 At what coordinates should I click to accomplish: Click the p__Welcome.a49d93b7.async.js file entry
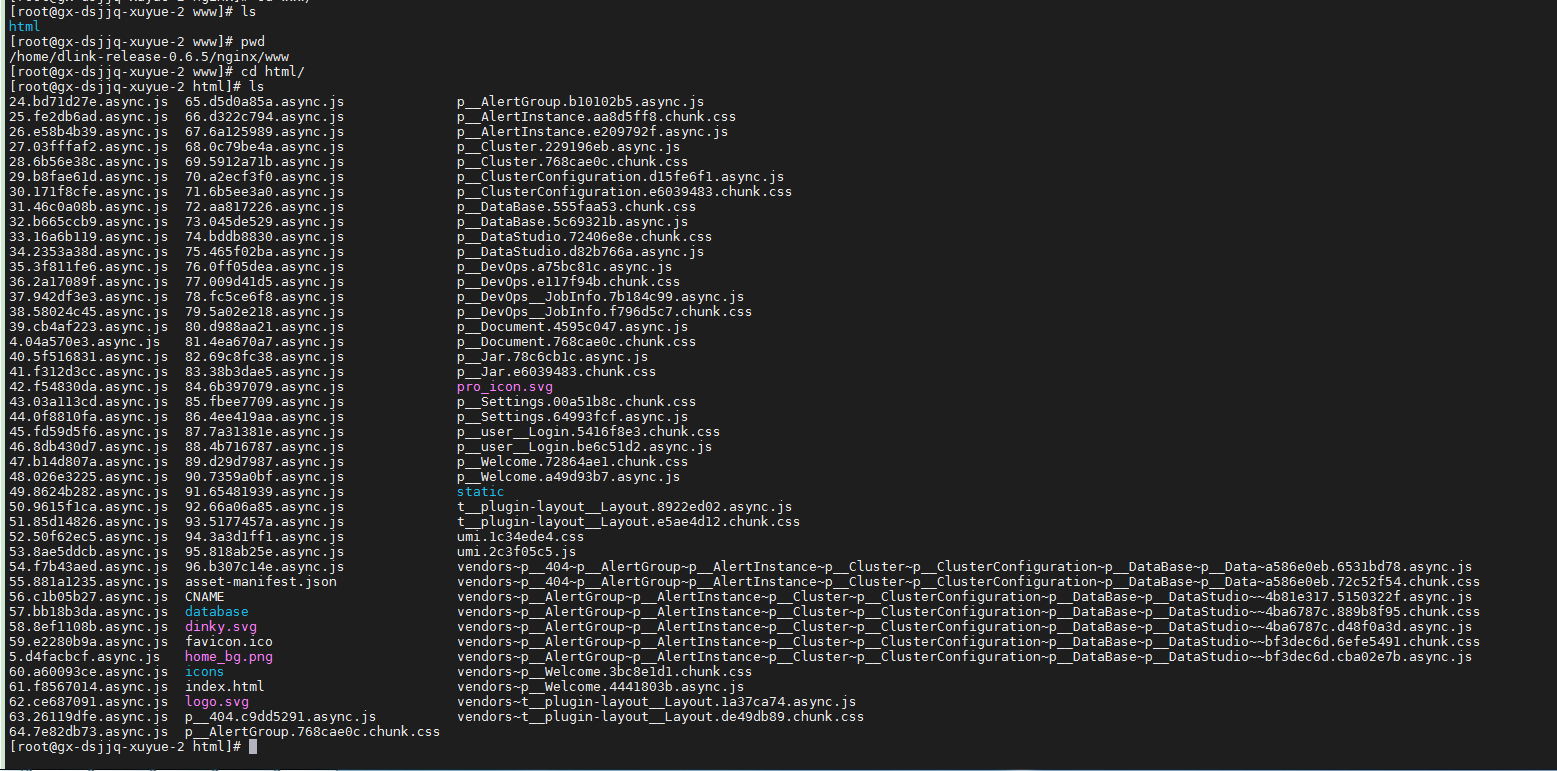568,477
